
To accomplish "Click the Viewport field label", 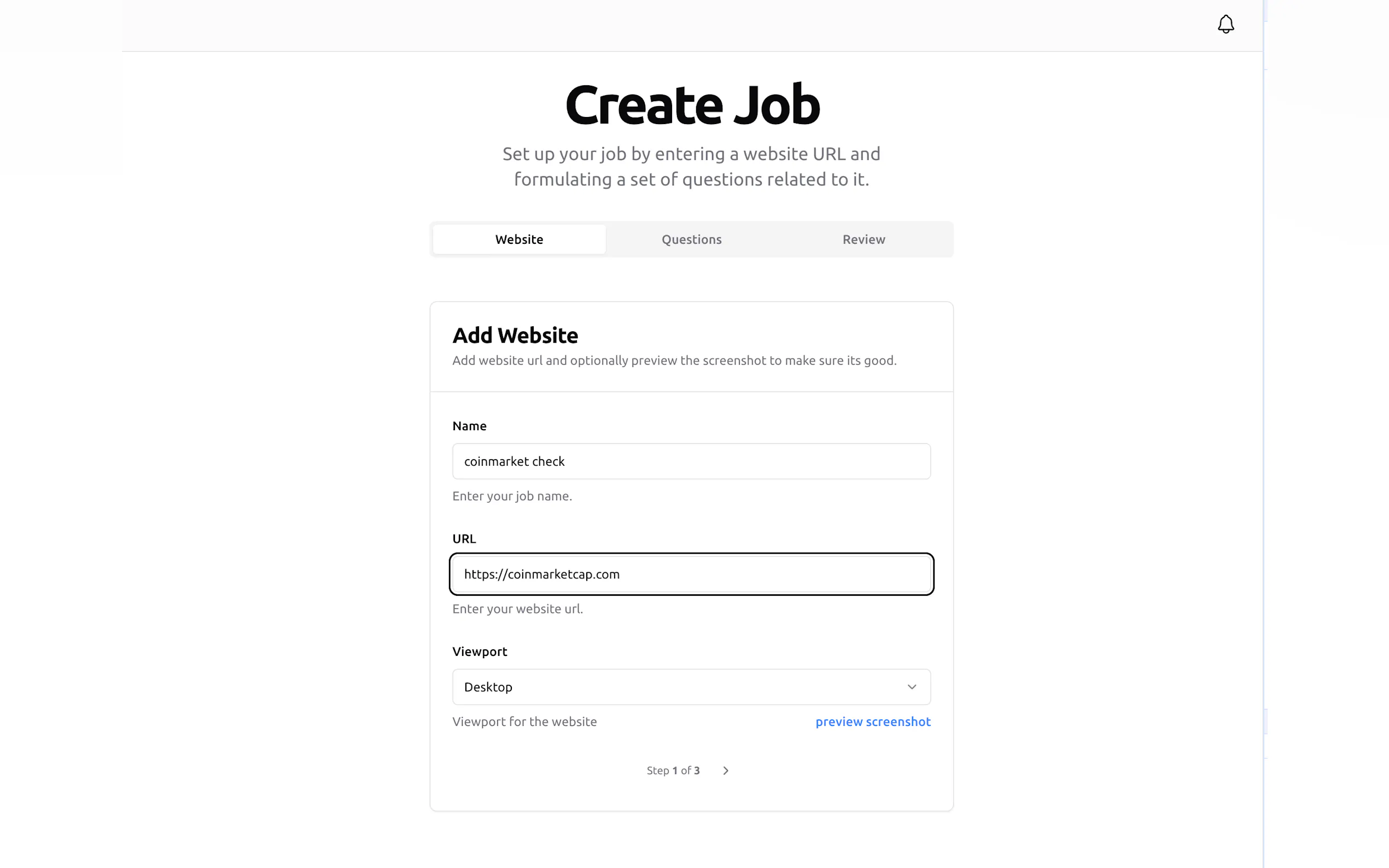I will pyautogui.click(x=480, y=652).
